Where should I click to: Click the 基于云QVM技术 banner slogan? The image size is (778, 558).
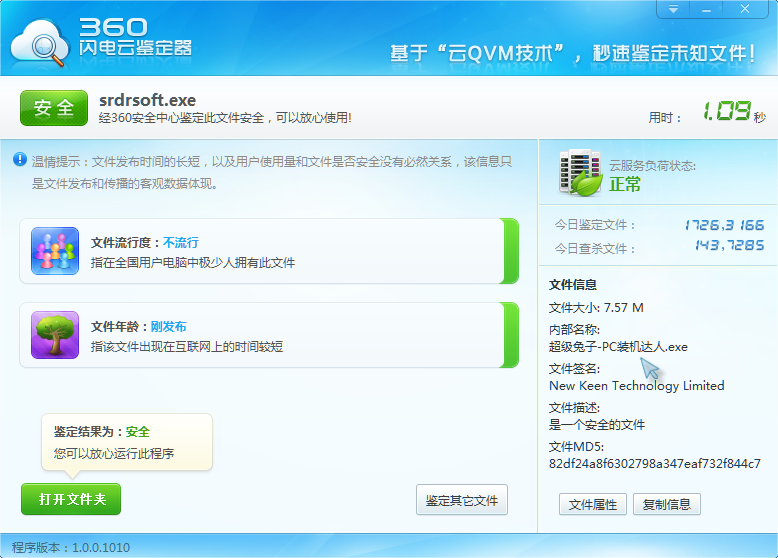point(572,53)
